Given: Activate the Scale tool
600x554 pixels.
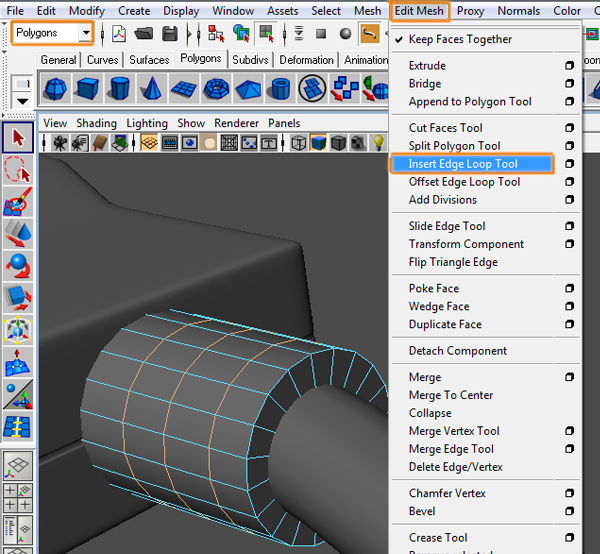Looking at the screenshot, I should click(x=18, y=298).
